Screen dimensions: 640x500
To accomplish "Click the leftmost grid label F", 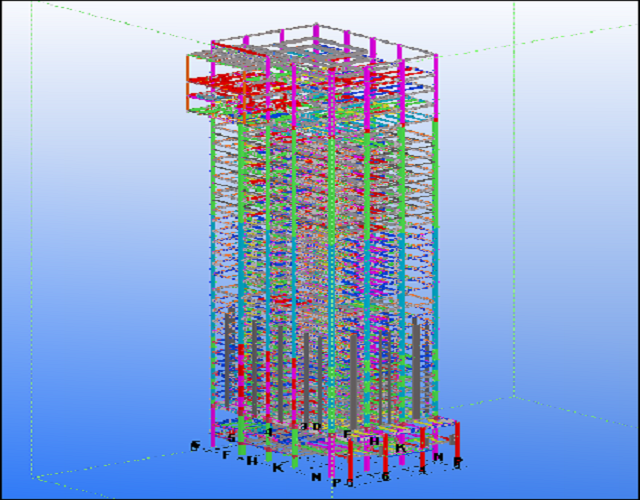I will [226, 455].
